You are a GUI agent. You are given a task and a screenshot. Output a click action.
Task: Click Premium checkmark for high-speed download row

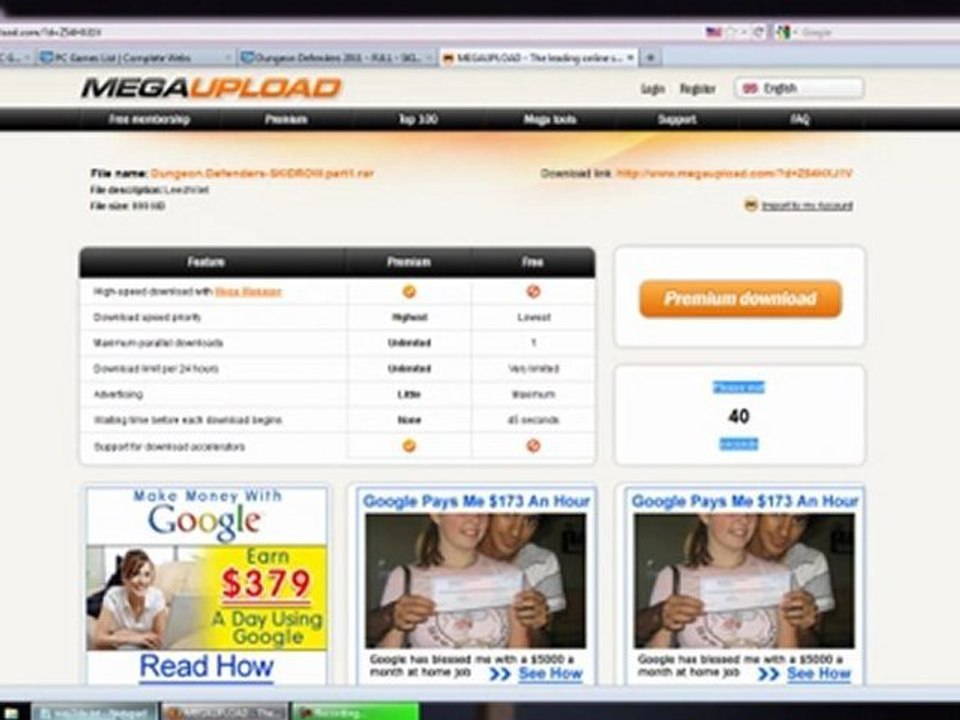[x=409, y=291]
